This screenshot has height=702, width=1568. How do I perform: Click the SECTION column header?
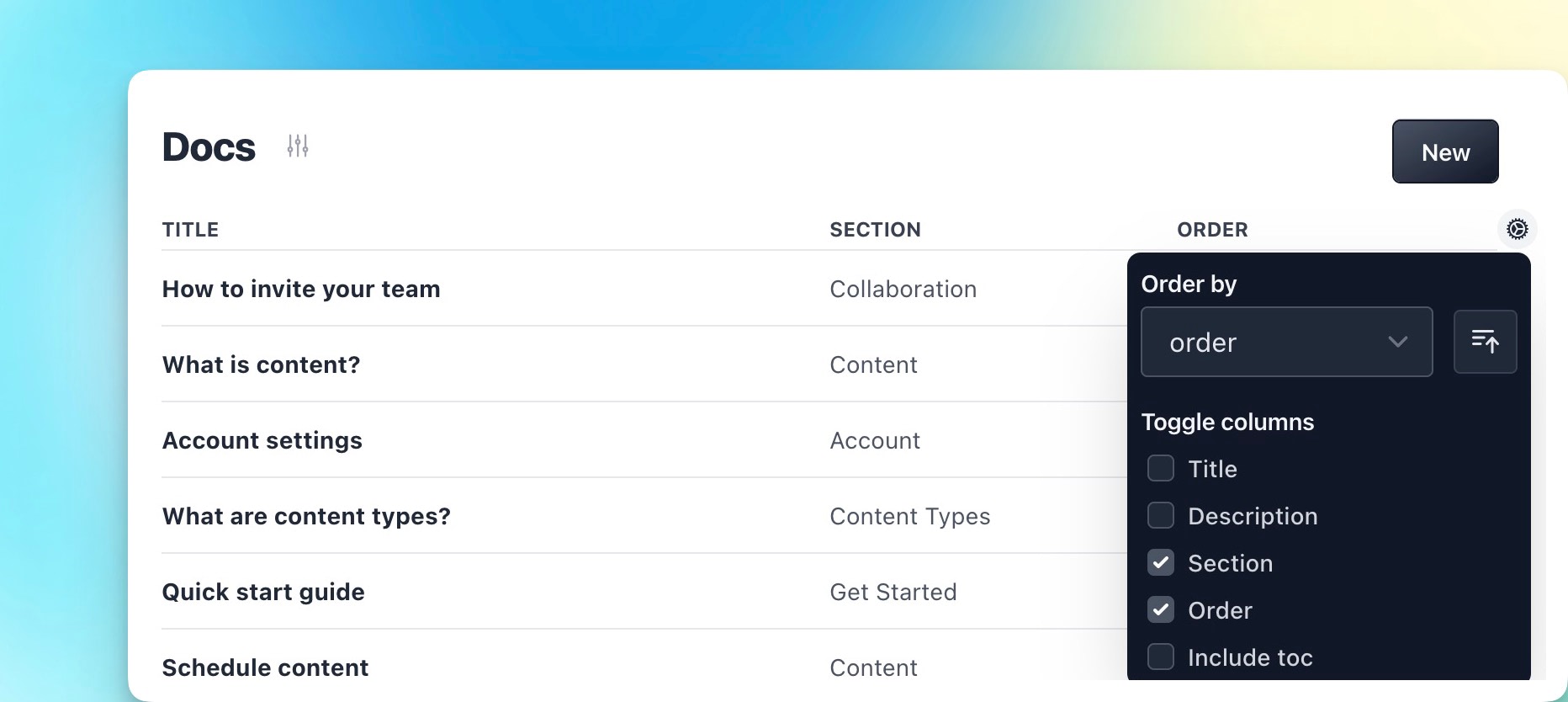pyautogui.click(x=875, y=230)
